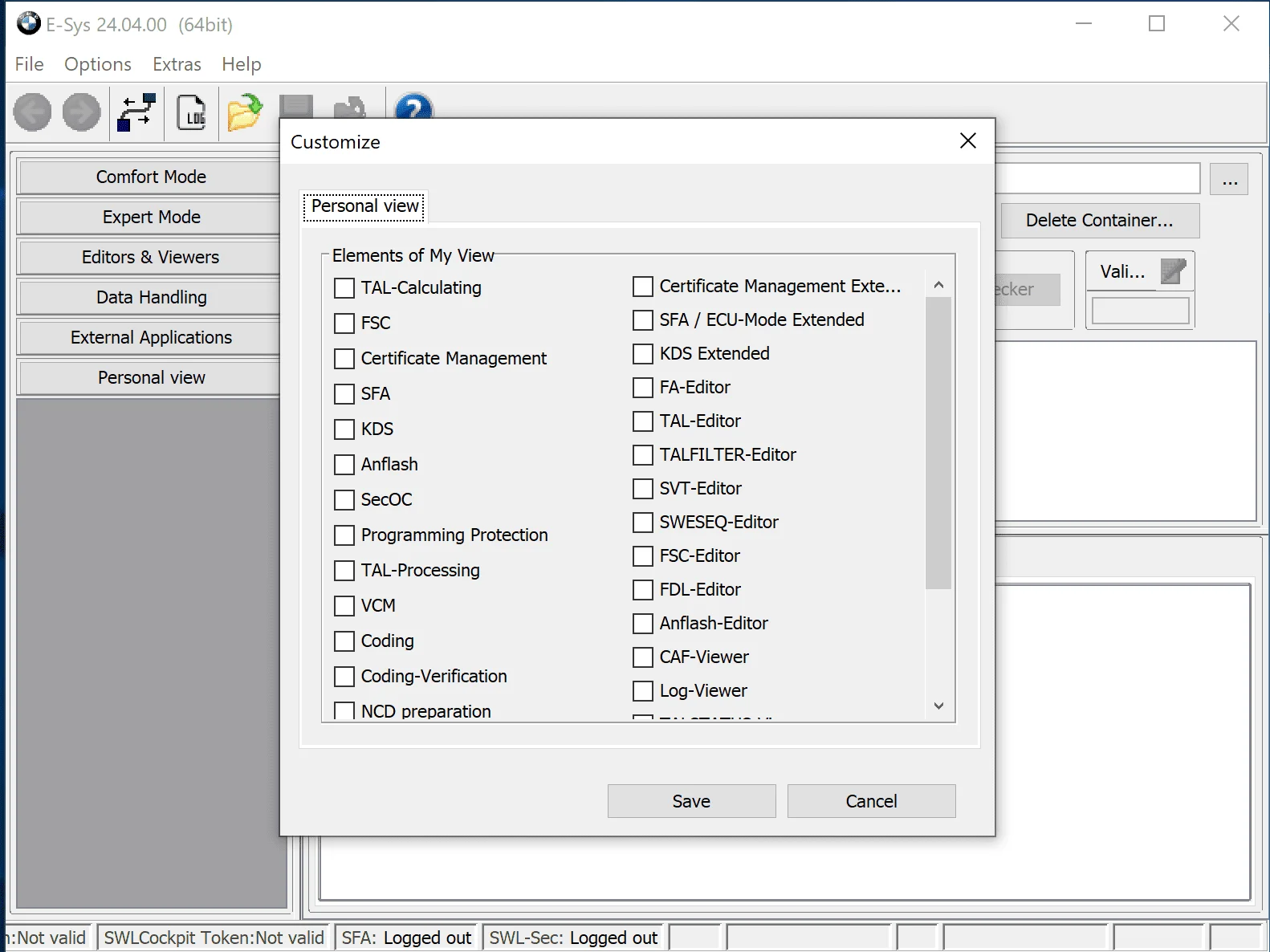Click the forward navigation arrow icon
Viewport: 1270px width, 952px height.
click(82, 112)
